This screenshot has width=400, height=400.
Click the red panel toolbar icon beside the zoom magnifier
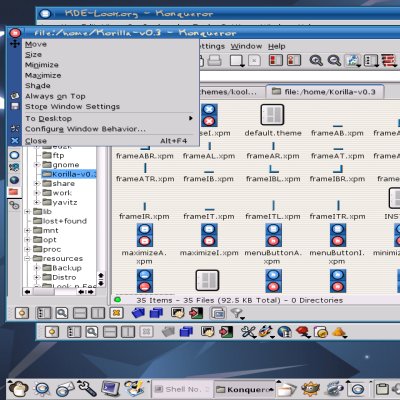[x=294, y=61]
